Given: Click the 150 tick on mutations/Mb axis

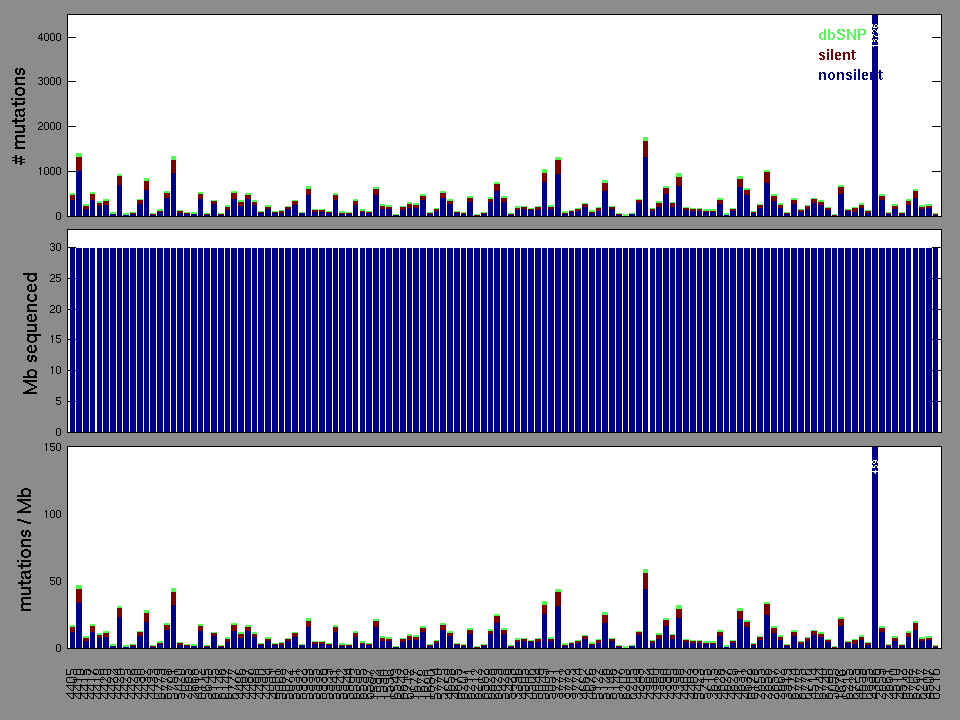Looking at the screenshot, I should click(x=51, y=447).
